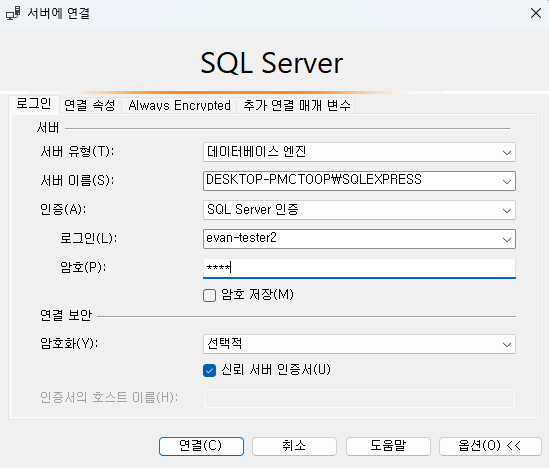Viewport: 549px width, 468px height.
Task: Click the 연결(C) button
Action: pyautogui.click(x=201, y=446)
